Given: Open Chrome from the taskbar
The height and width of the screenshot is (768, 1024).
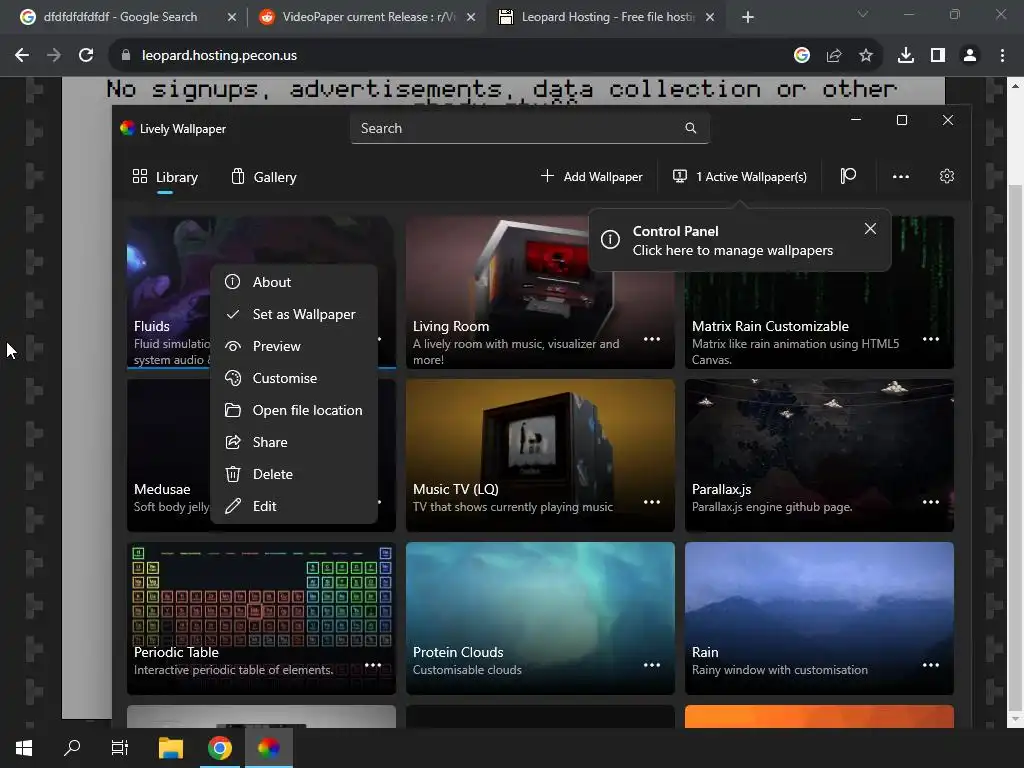Looking at the screenshot, I should pyautogui.click(x=220, y=748).
